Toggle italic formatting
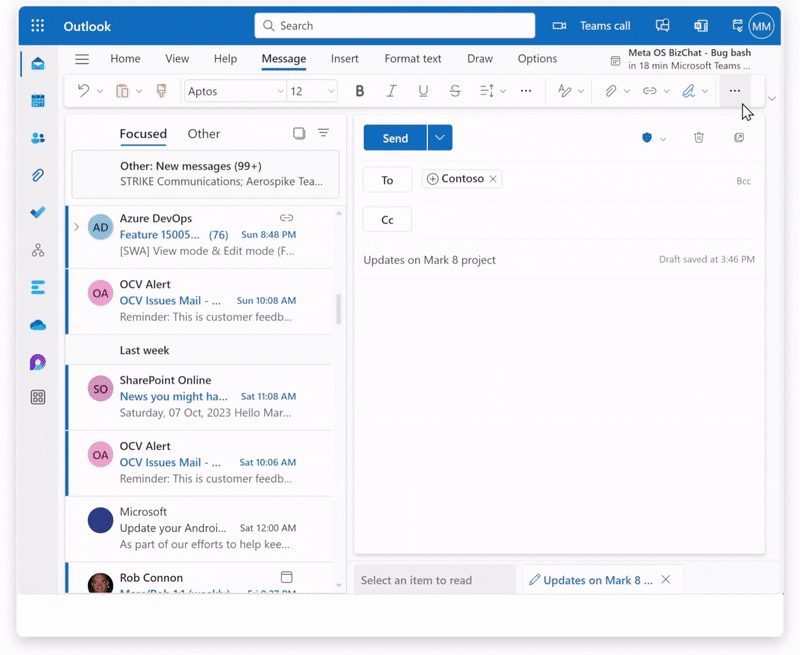Screen dimensions: 800x655 click(391, 91)
